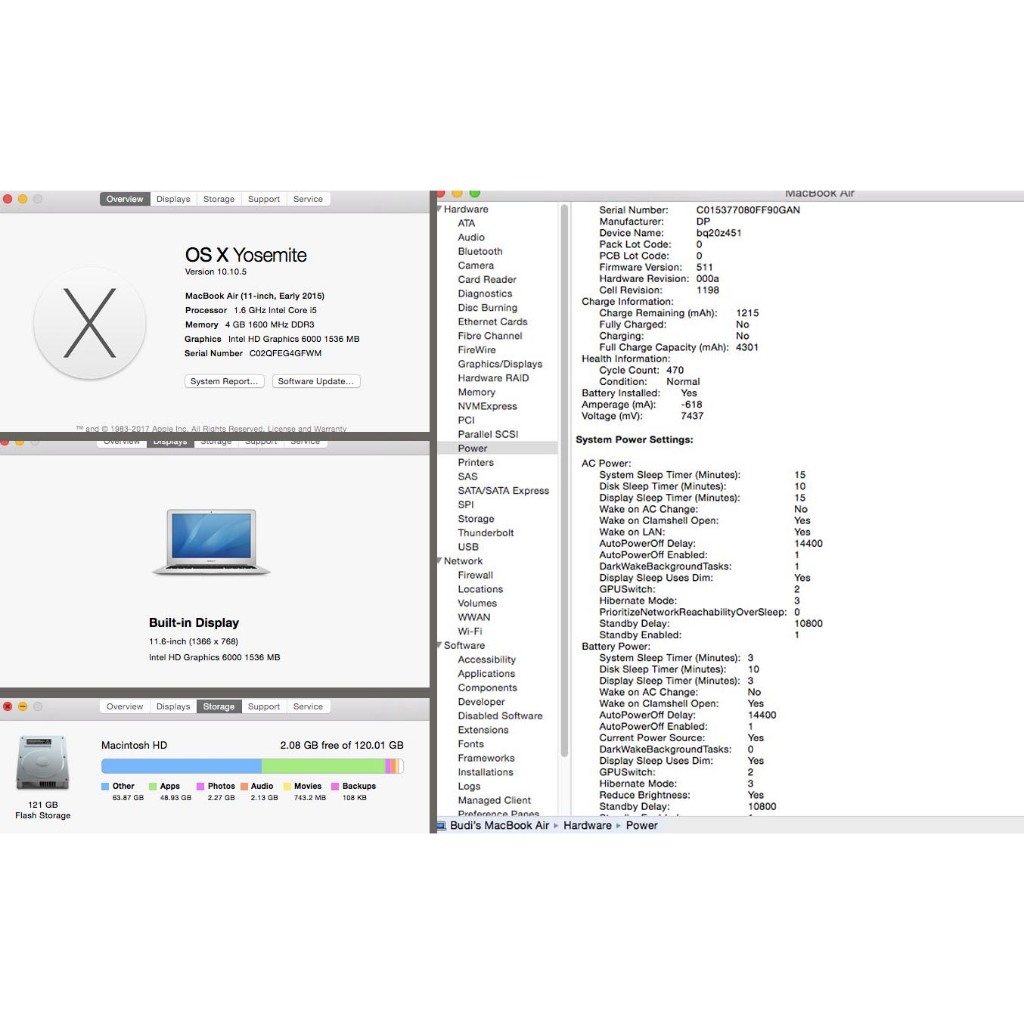Click the sidebar vertical scrollbar
Screen dimensions: 1024x1024
point(564,481)
